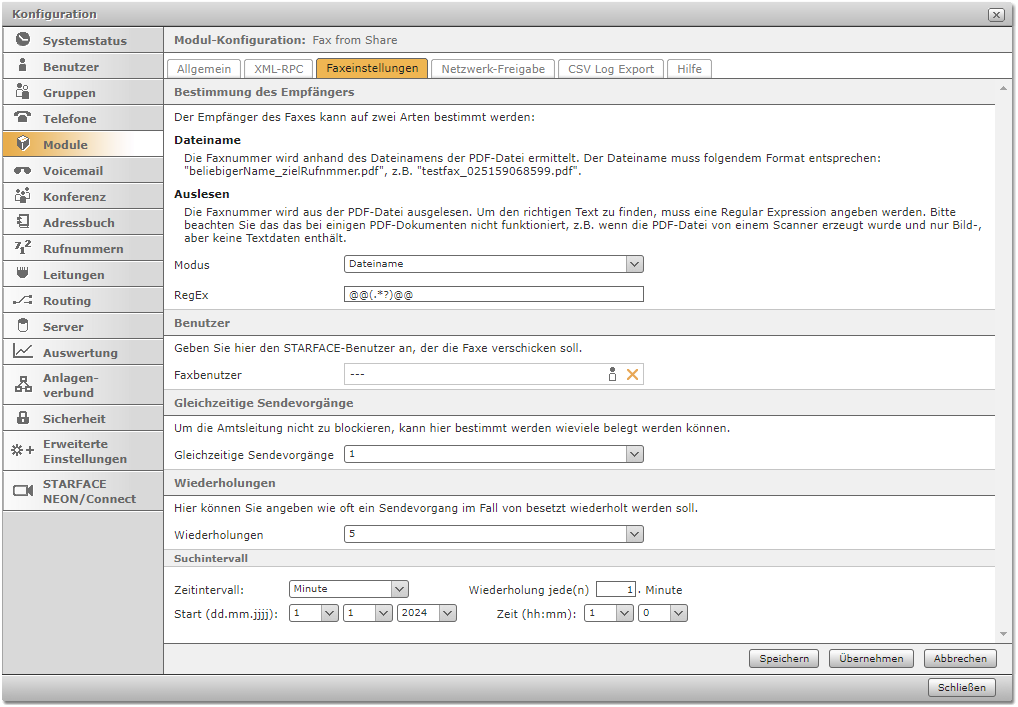The image size is (1018, 707).
Task: Open the Zeitintervall Minute dropdown
Action: [399, 589]
